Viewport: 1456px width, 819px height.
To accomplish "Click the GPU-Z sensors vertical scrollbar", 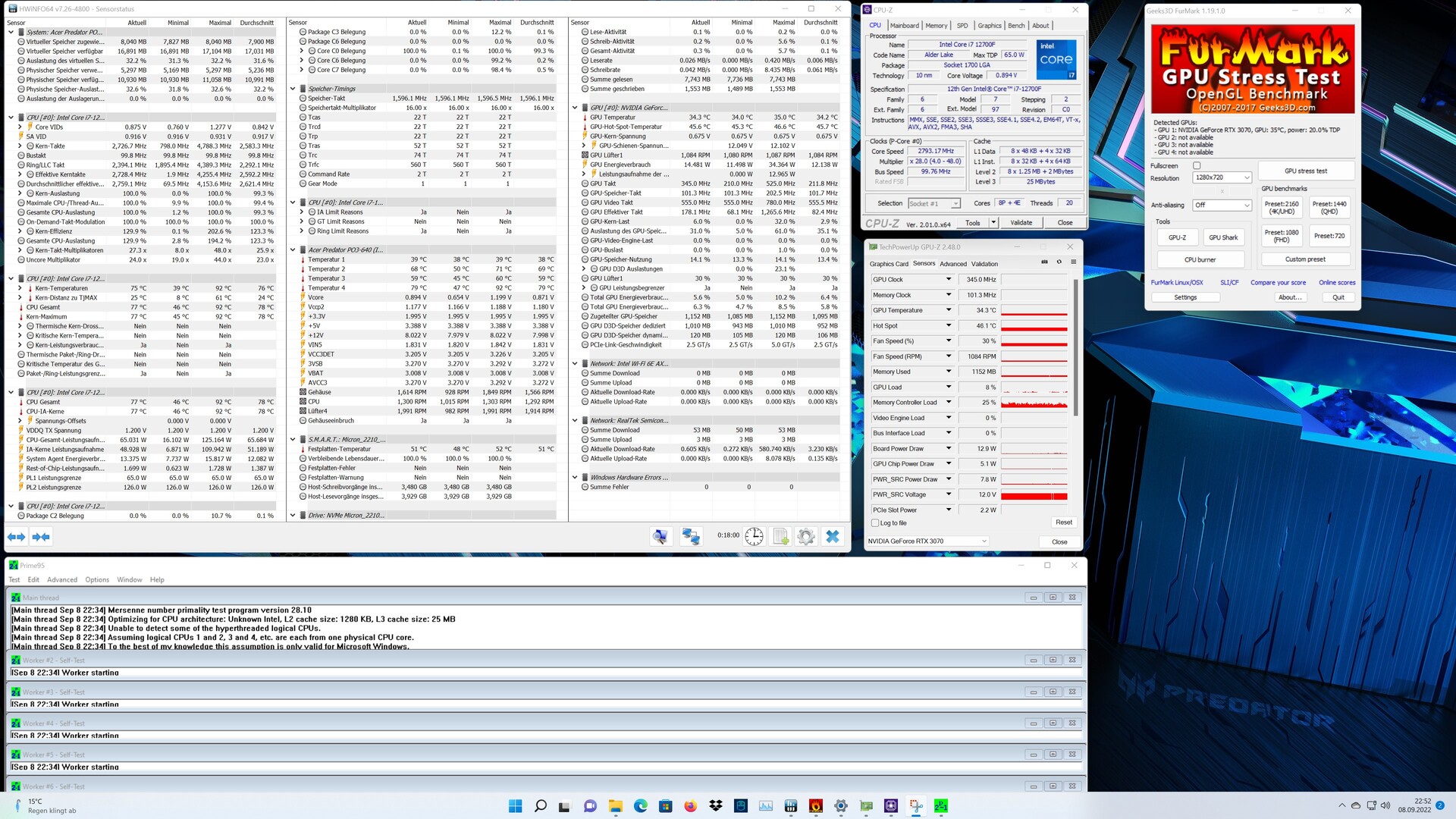I will point(1075,349).
